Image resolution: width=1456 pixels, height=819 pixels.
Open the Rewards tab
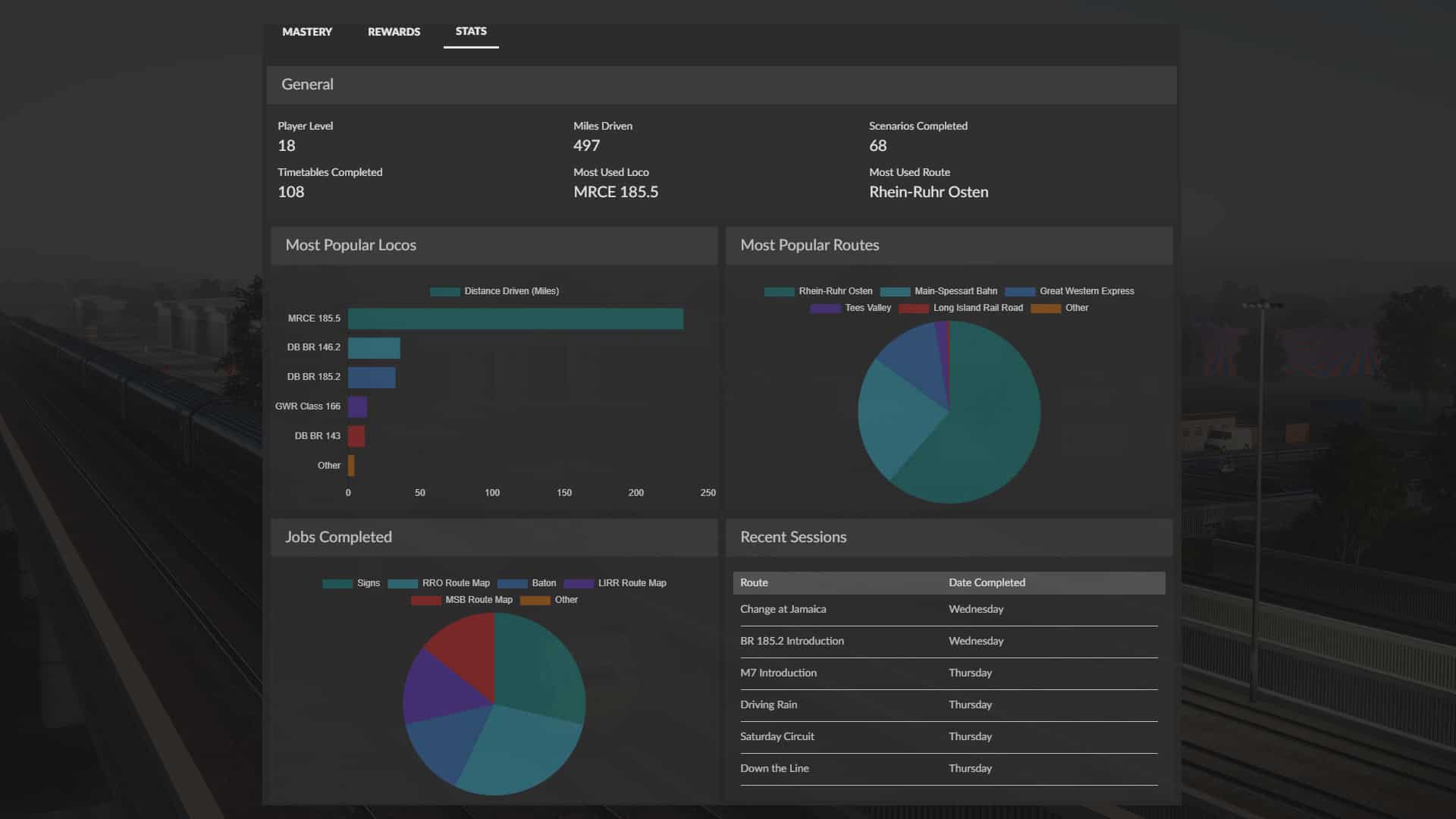(394, 32)
